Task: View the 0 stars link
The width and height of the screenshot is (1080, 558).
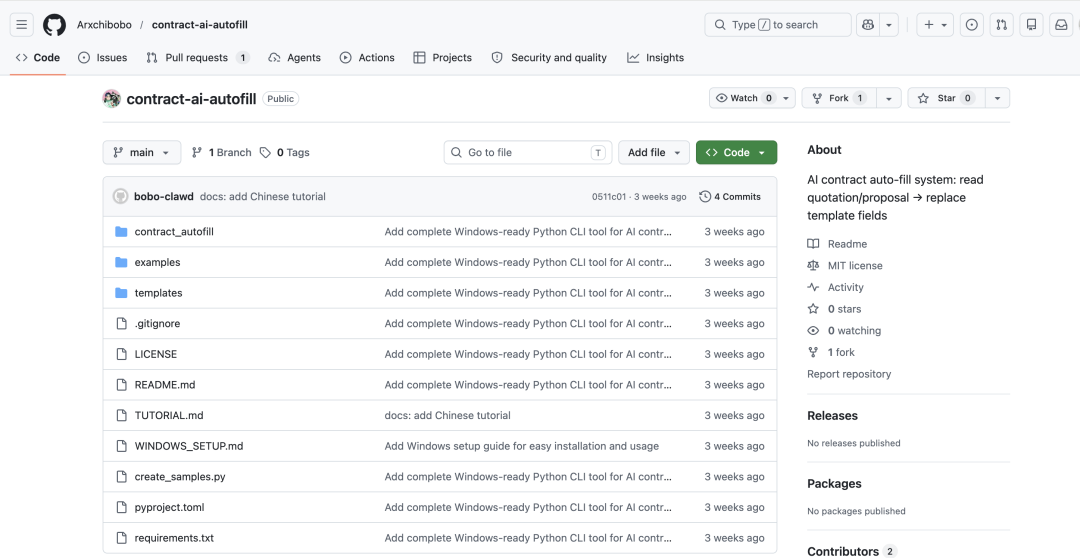Action: pos(844,309)
